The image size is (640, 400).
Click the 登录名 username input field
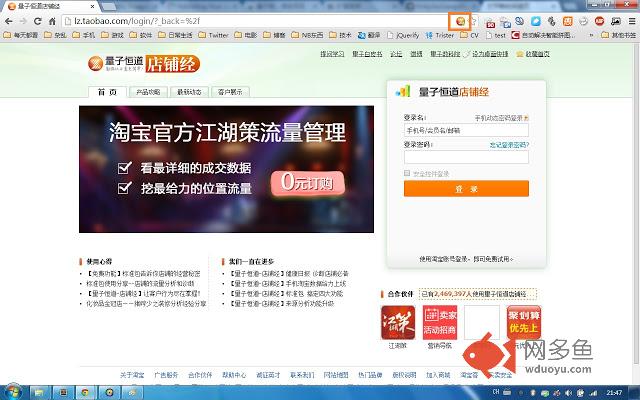(466, 130)
